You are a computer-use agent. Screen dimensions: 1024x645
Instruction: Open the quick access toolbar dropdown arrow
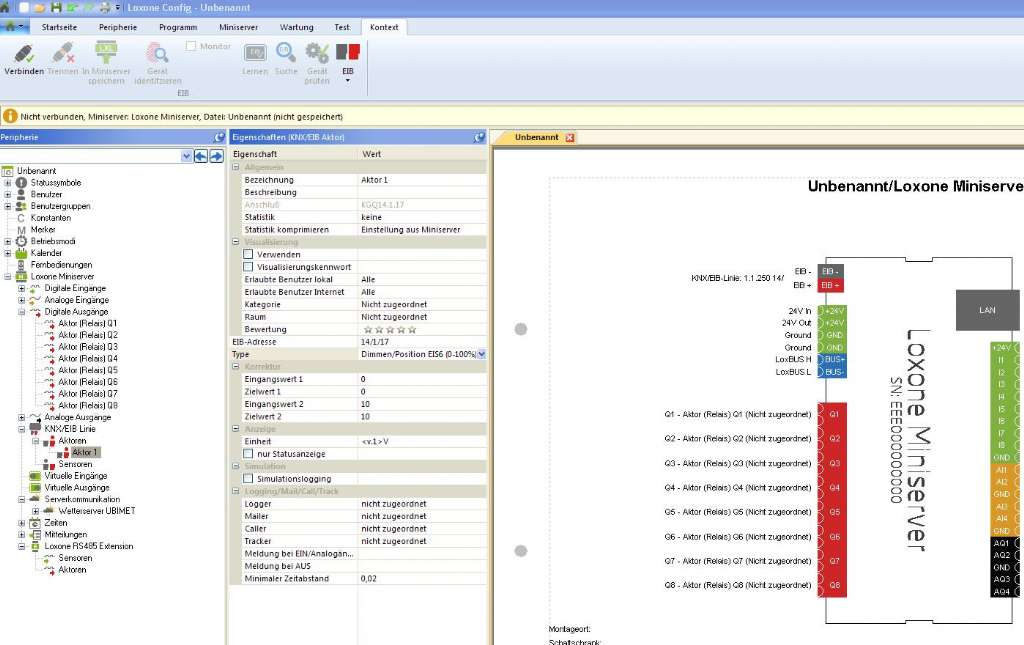[x=118, y=8]
